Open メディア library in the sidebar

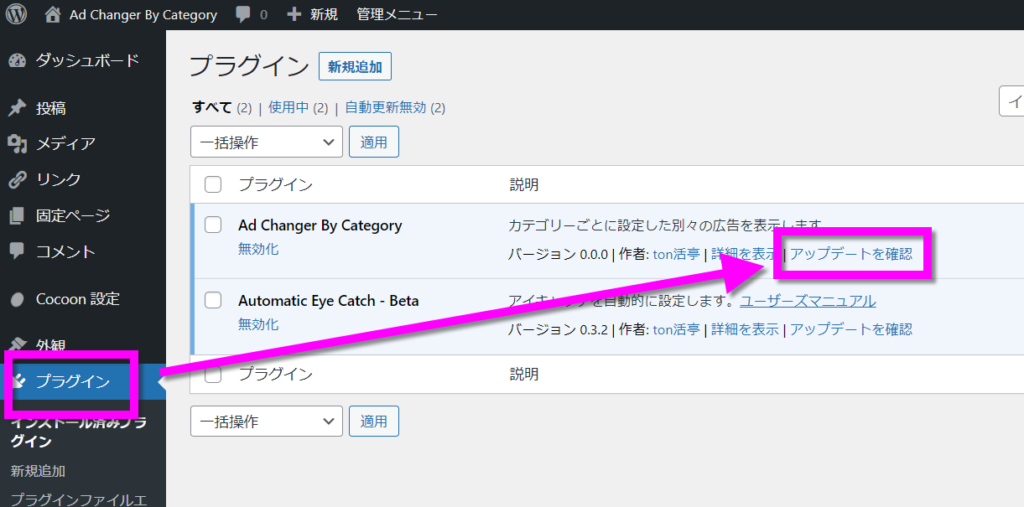pos(66,143)
